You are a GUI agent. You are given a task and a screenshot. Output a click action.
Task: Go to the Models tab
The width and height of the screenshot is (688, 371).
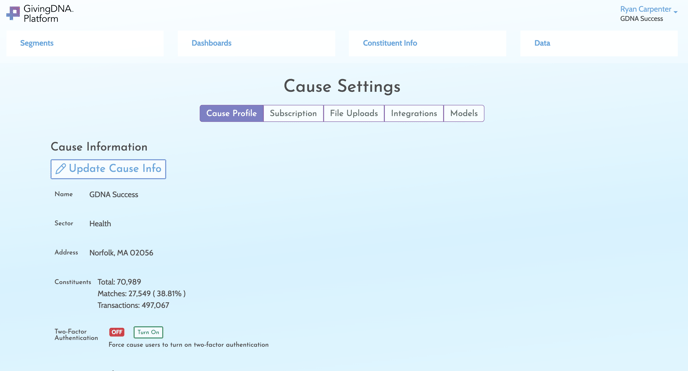[464, 113]
